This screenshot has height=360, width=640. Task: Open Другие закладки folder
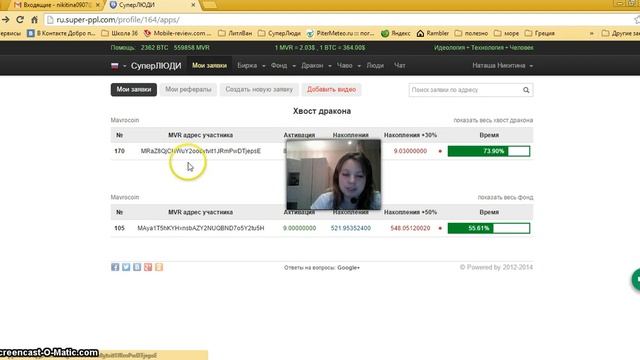tap(620, 33)
